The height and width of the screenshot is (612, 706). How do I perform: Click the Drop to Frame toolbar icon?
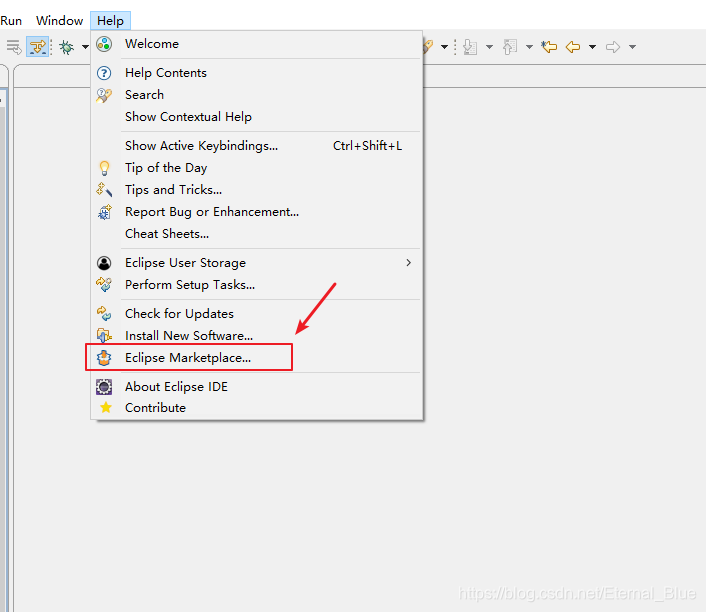click(13, 47)
